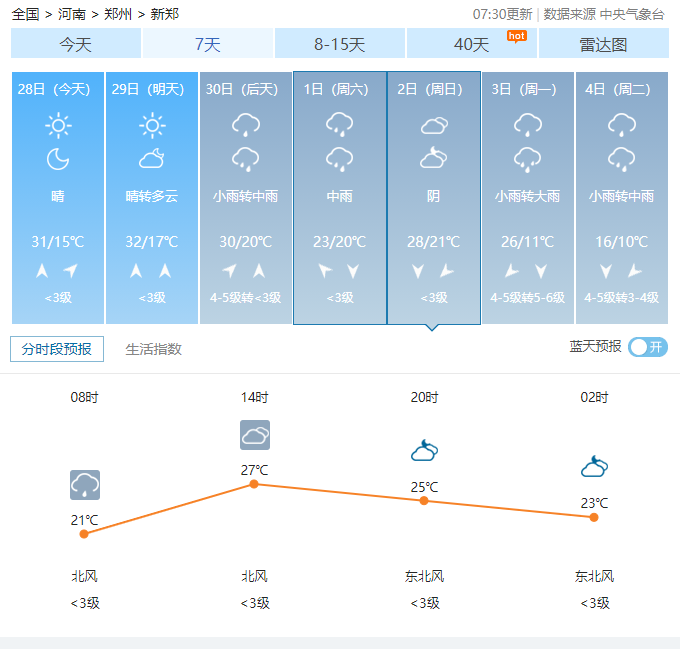Screen dimensions: 680x649
Task: Click the moon night icon for 28日
Action: click(58, 159)
